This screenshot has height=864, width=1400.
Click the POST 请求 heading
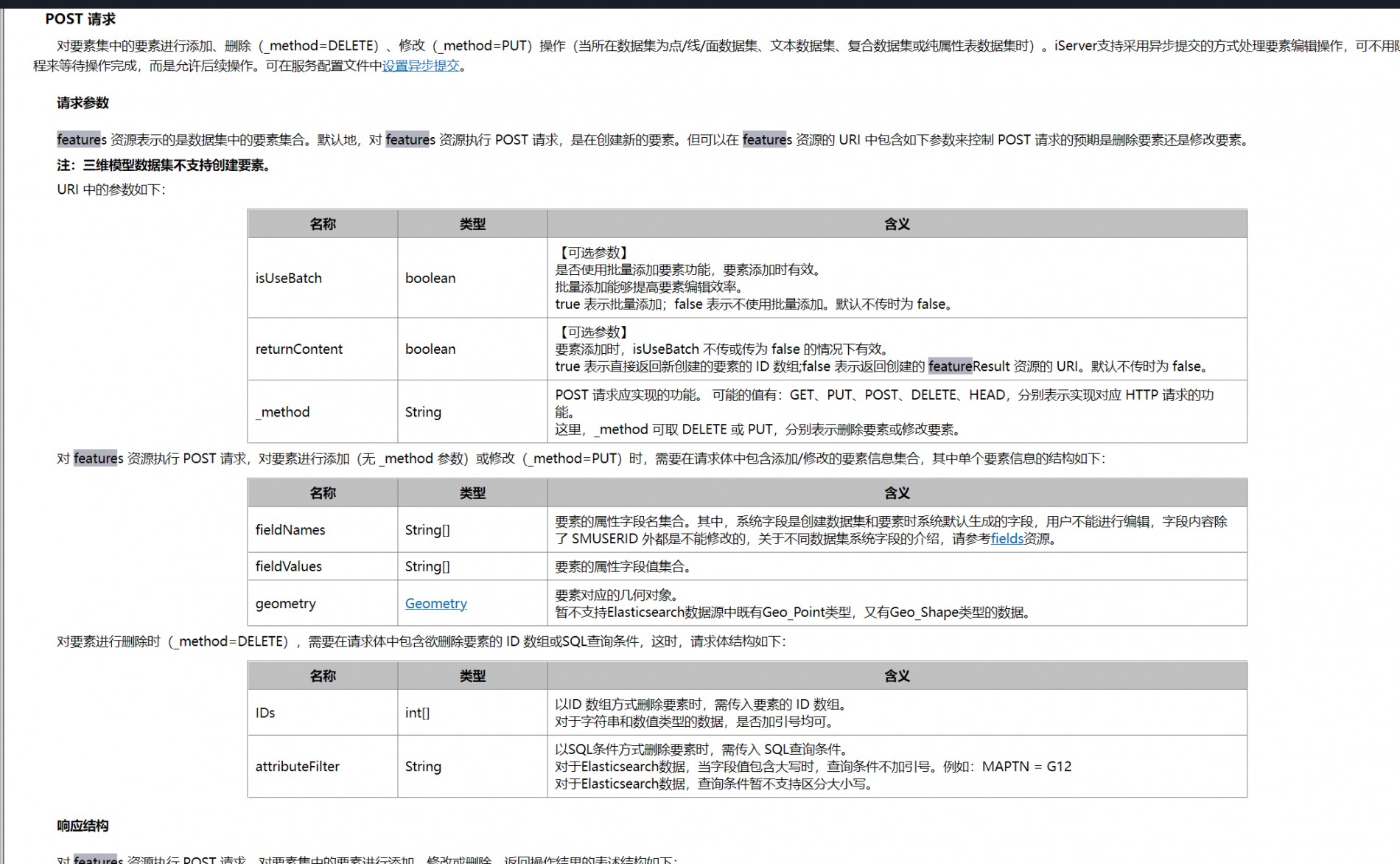(80, 19)
